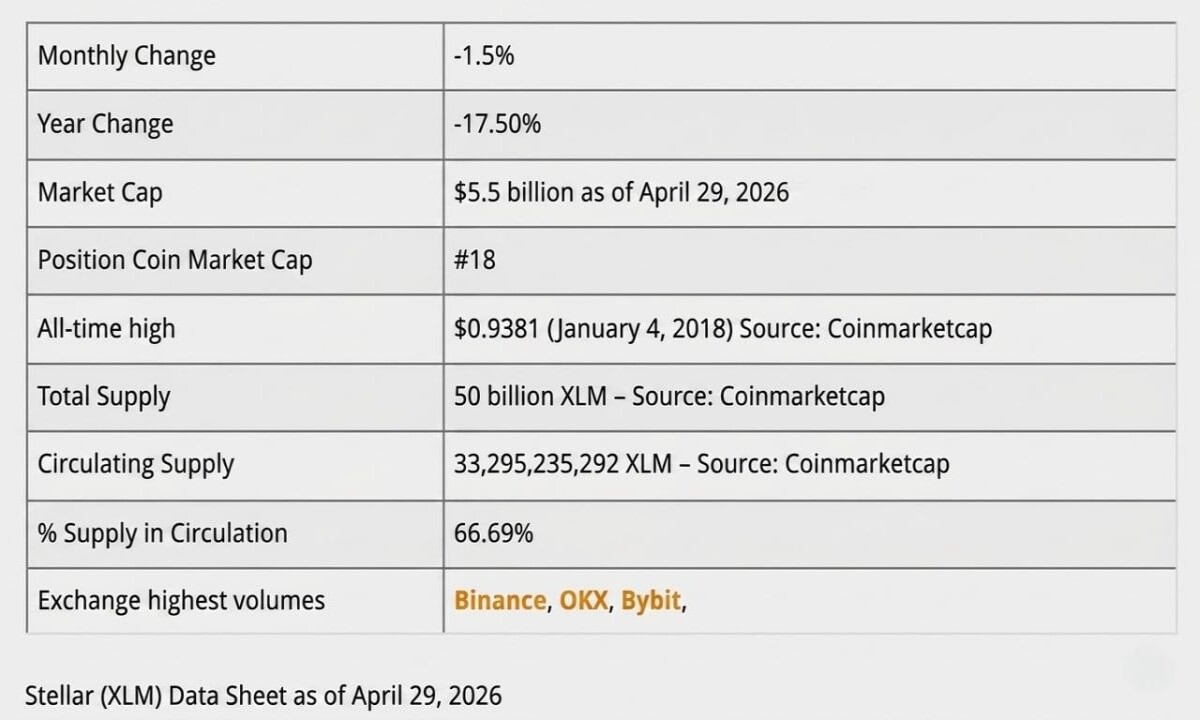Click the -1.5% monthly change value
Image resolution: width=1200 pixels, height=720 pixels.
(x=484, y=56)
